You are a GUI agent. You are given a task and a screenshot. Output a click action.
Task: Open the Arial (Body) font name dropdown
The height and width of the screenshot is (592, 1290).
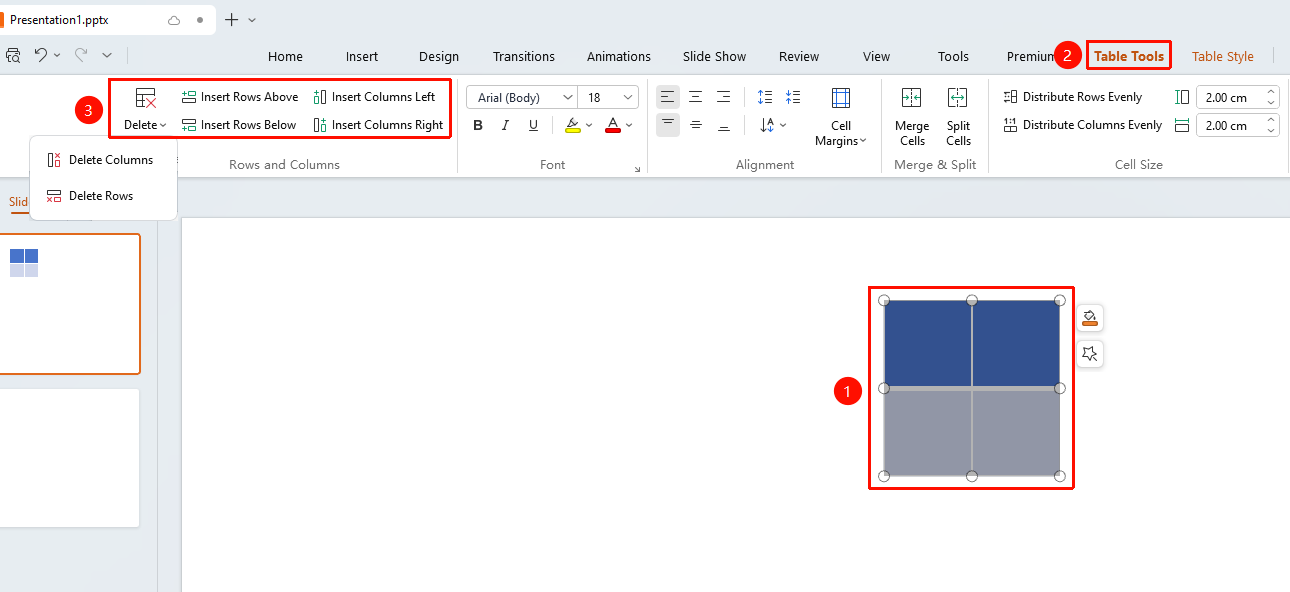[568, 97]
